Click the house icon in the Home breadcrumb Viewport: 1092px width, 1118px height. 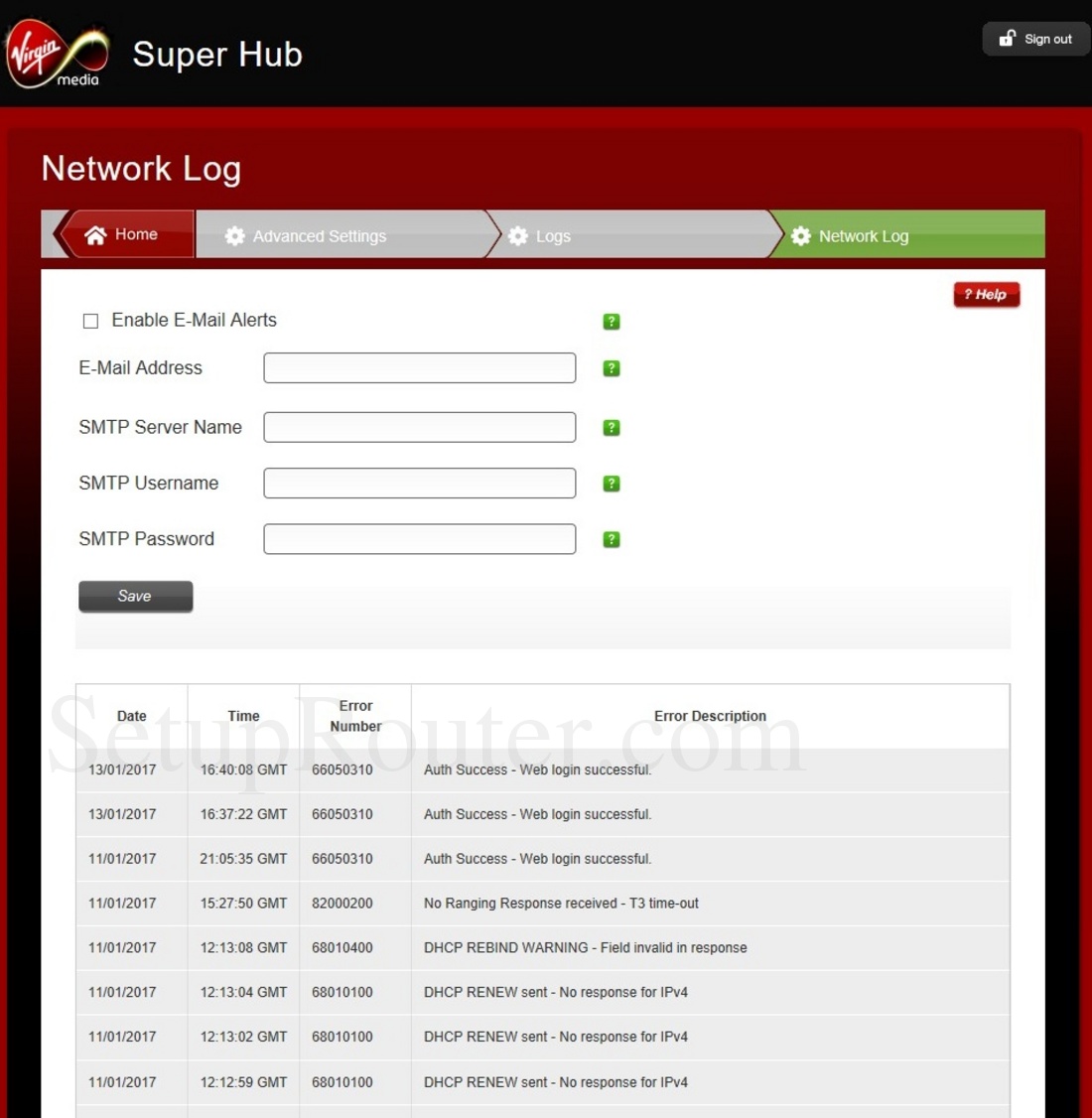pos(95,235)
